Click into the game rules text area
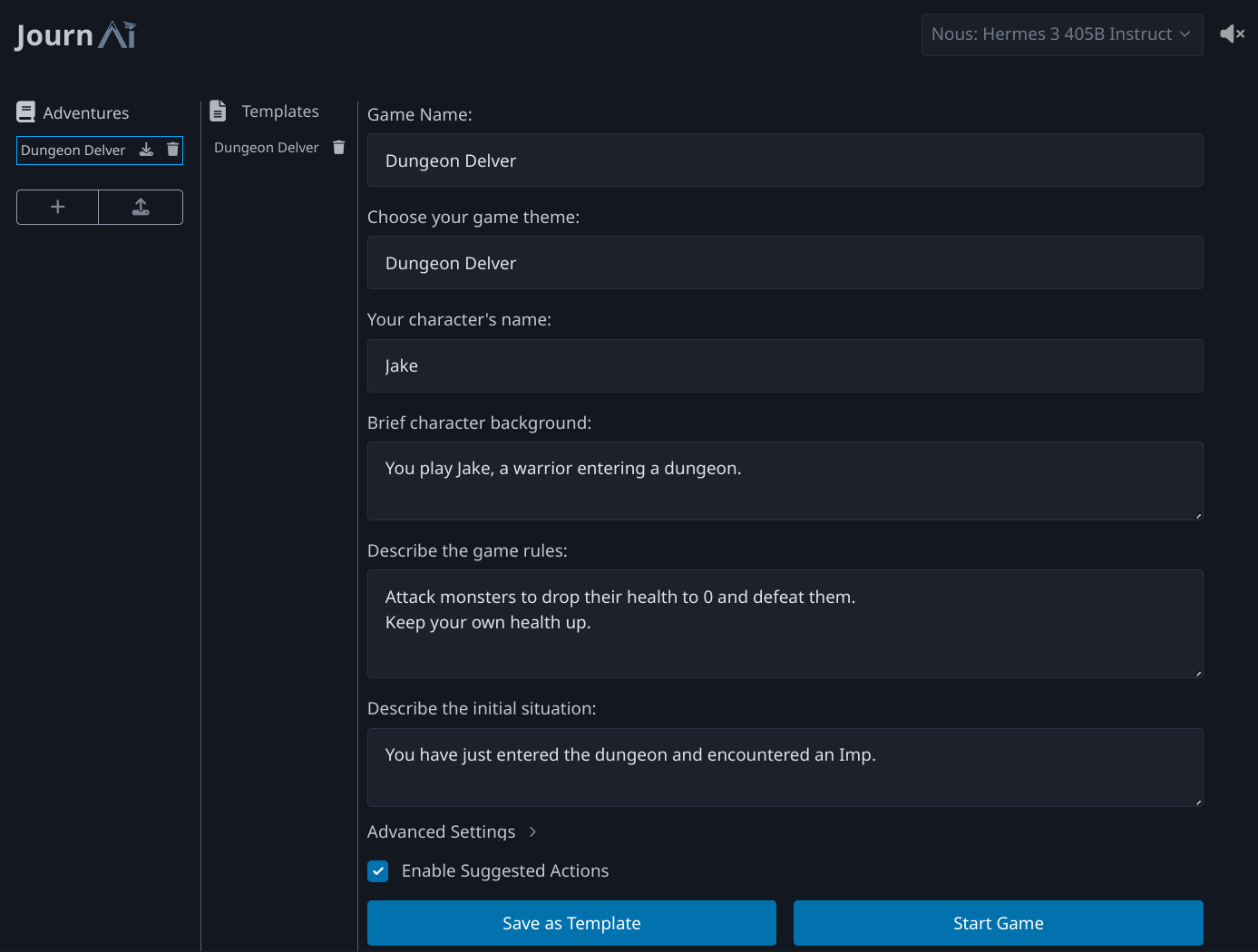 point(785,624)
